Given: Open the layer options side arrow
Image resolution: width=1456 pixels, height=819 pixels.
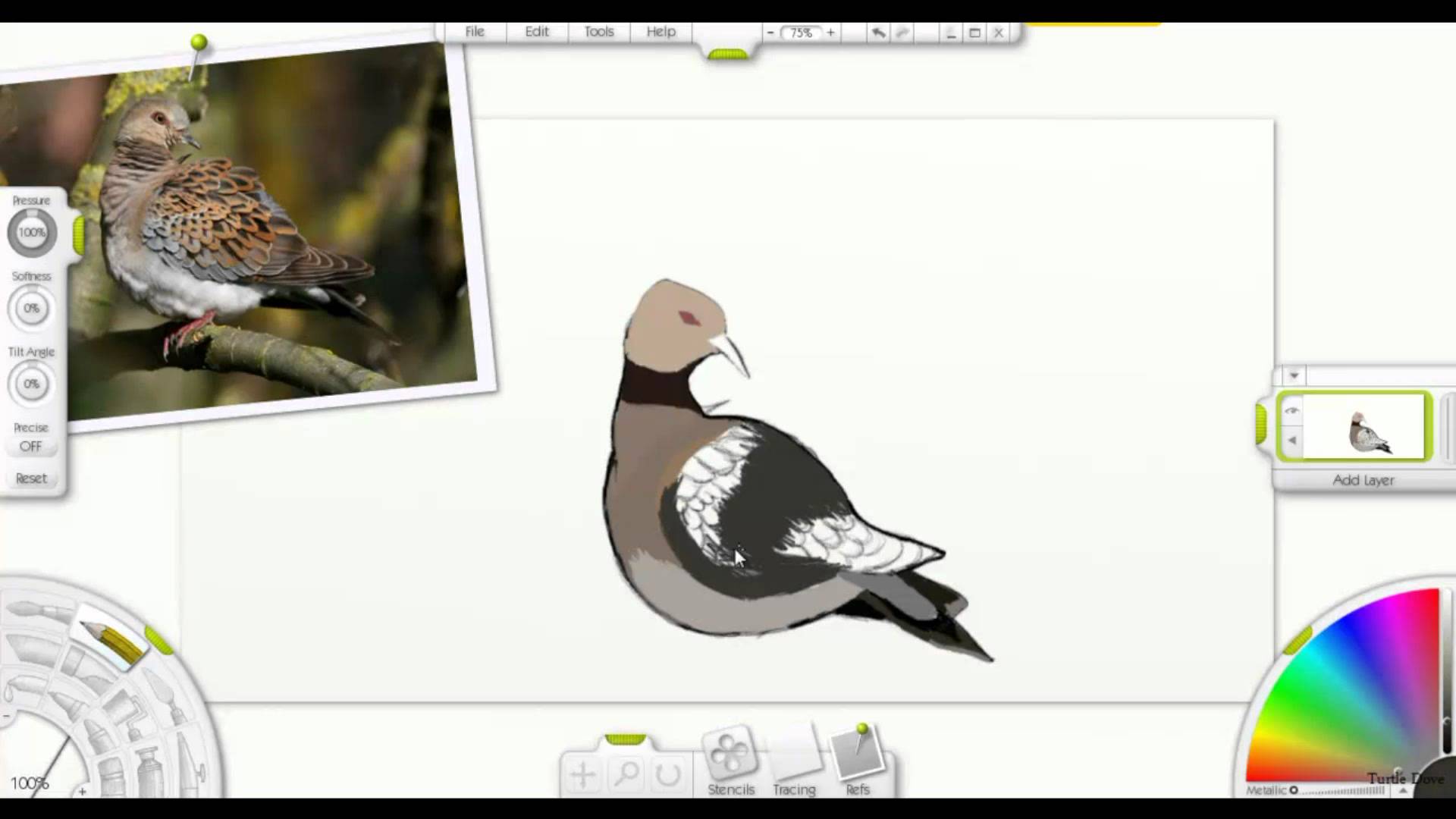Looking at the screenshot, I should pyautogui.click(x=1292, y=441).
